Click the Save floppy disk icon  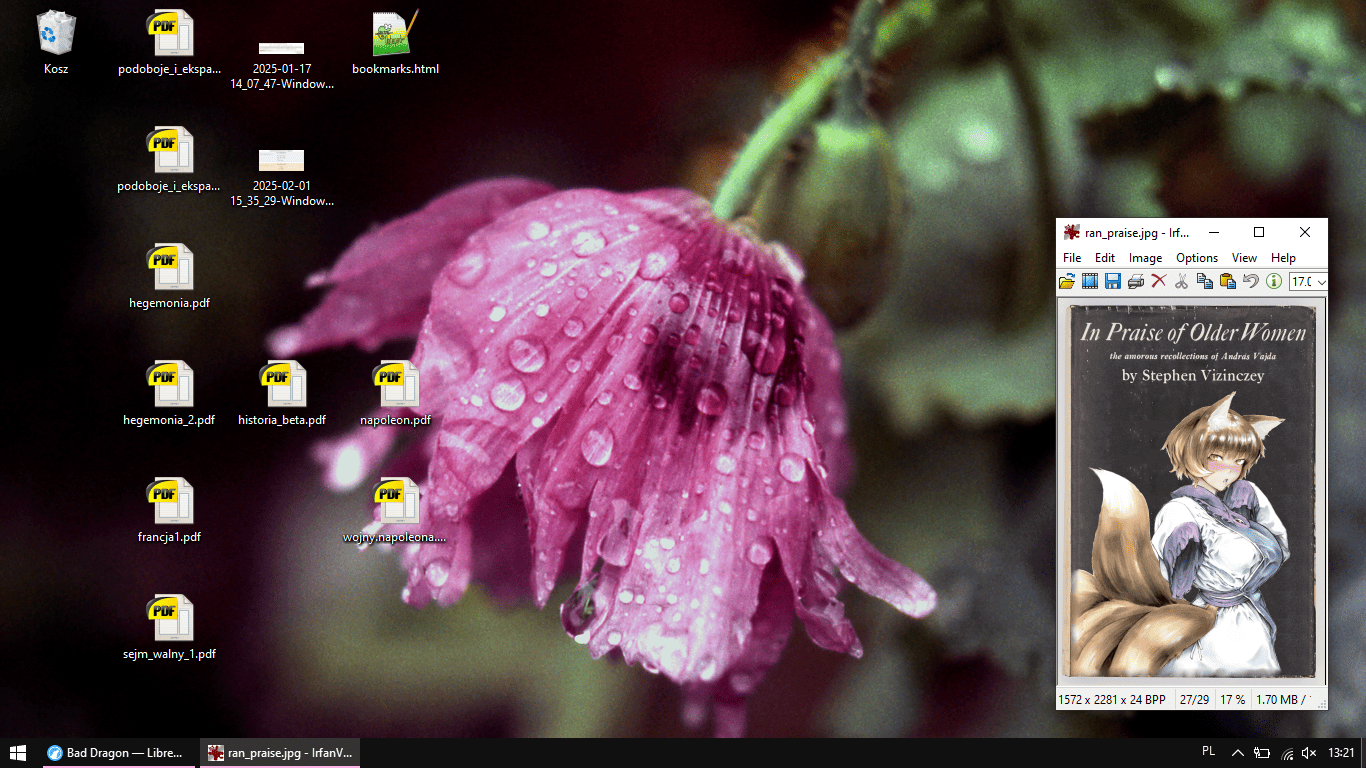[1112, 282]
